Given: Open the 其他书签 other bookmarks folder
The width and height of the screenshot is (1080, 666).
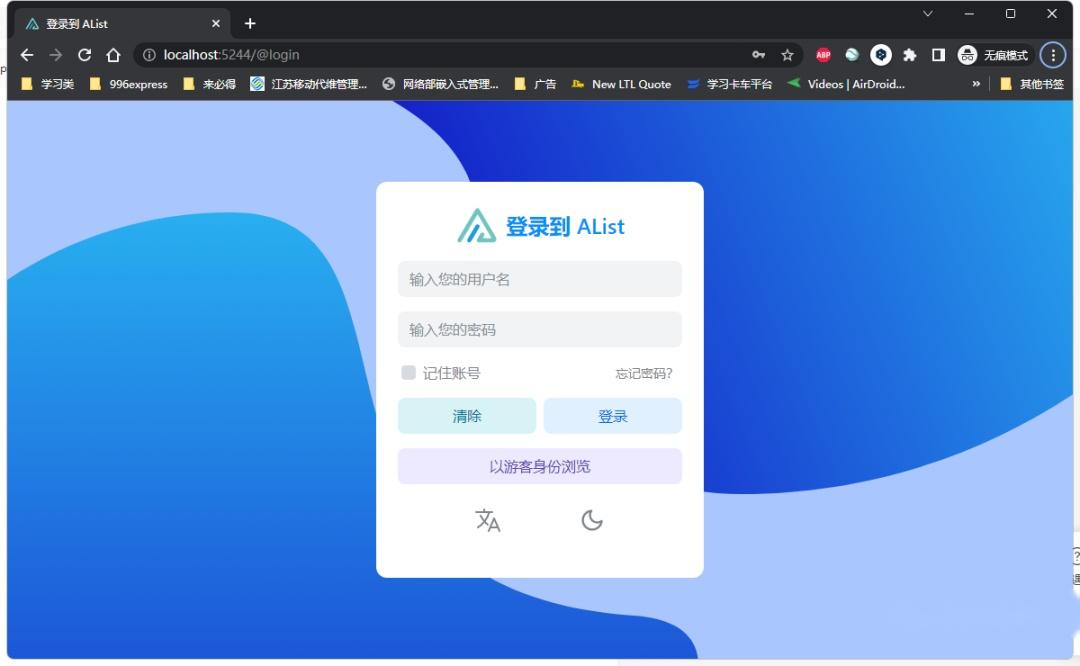Looking at the screenshot, I should (x=1032, y=84).
